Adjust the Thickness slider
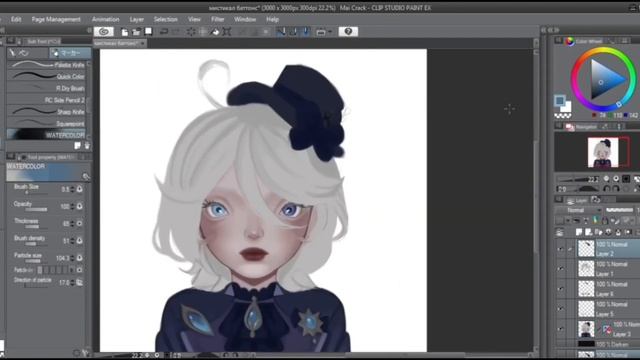The image size is (640, 360). pyautogui.click(x=37, y=227)
